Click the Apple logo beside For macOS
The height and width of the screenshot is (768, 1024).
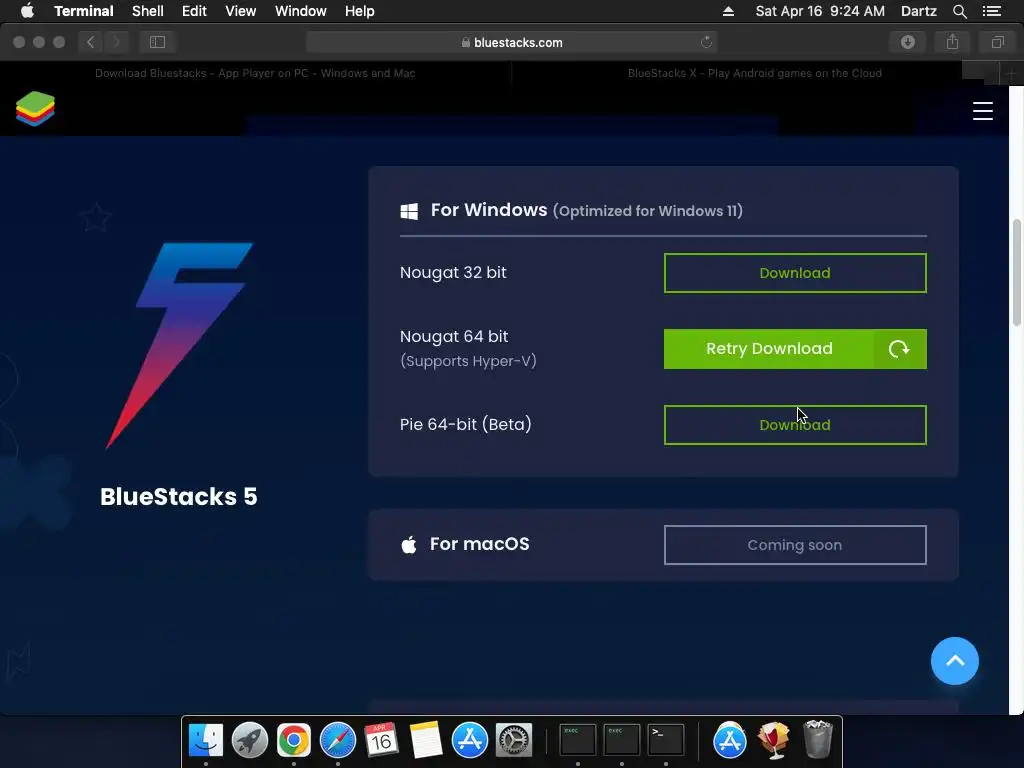[x=409, y=545]
